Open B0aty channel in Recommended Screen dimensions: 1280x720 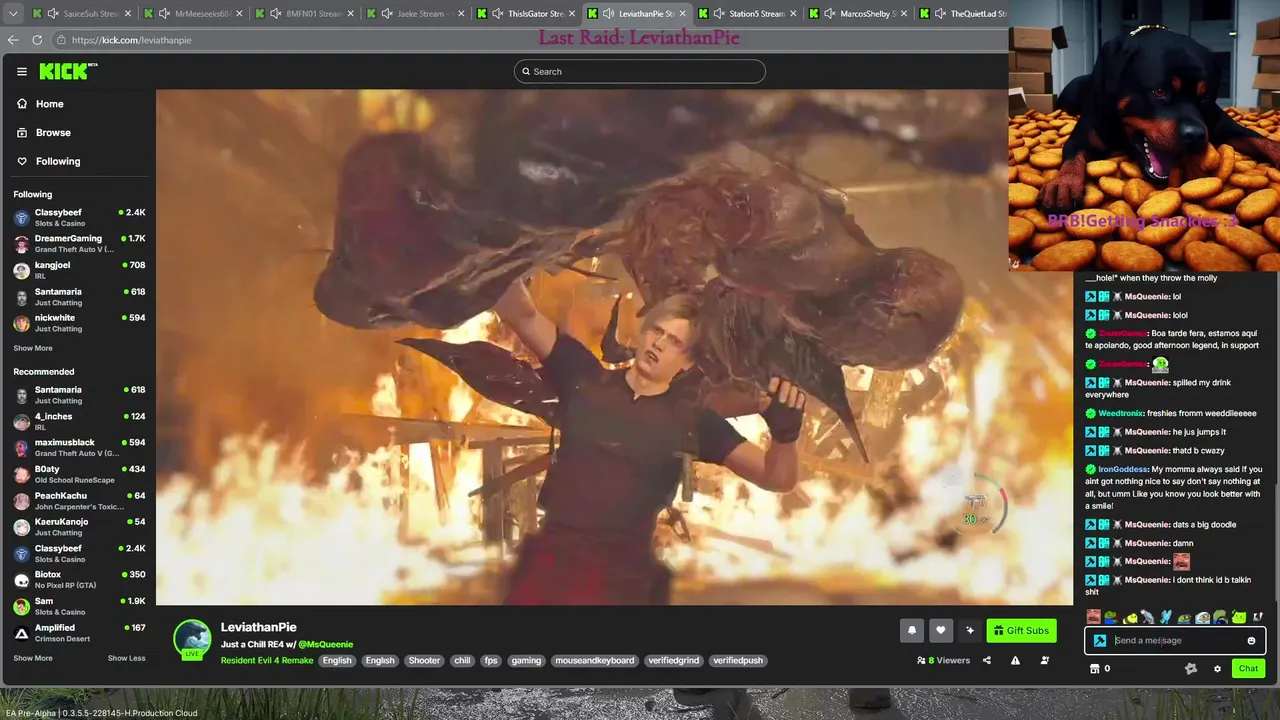(x=80, y=474)
